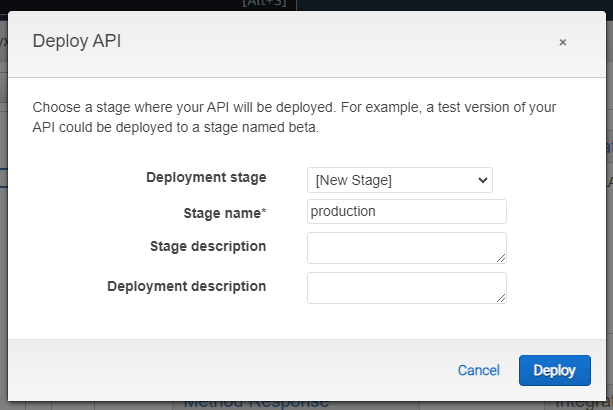Click the stage instructions paragraph text
Image resolution: width=613 pixels, height=410 pixels.
tap(294, 117)
